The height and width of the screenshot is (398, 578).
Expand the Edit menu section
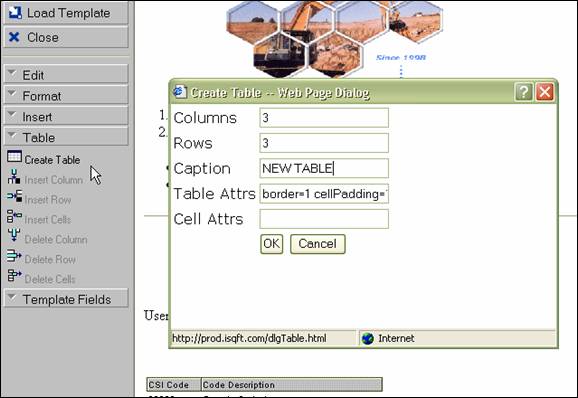tap(66, 75)
